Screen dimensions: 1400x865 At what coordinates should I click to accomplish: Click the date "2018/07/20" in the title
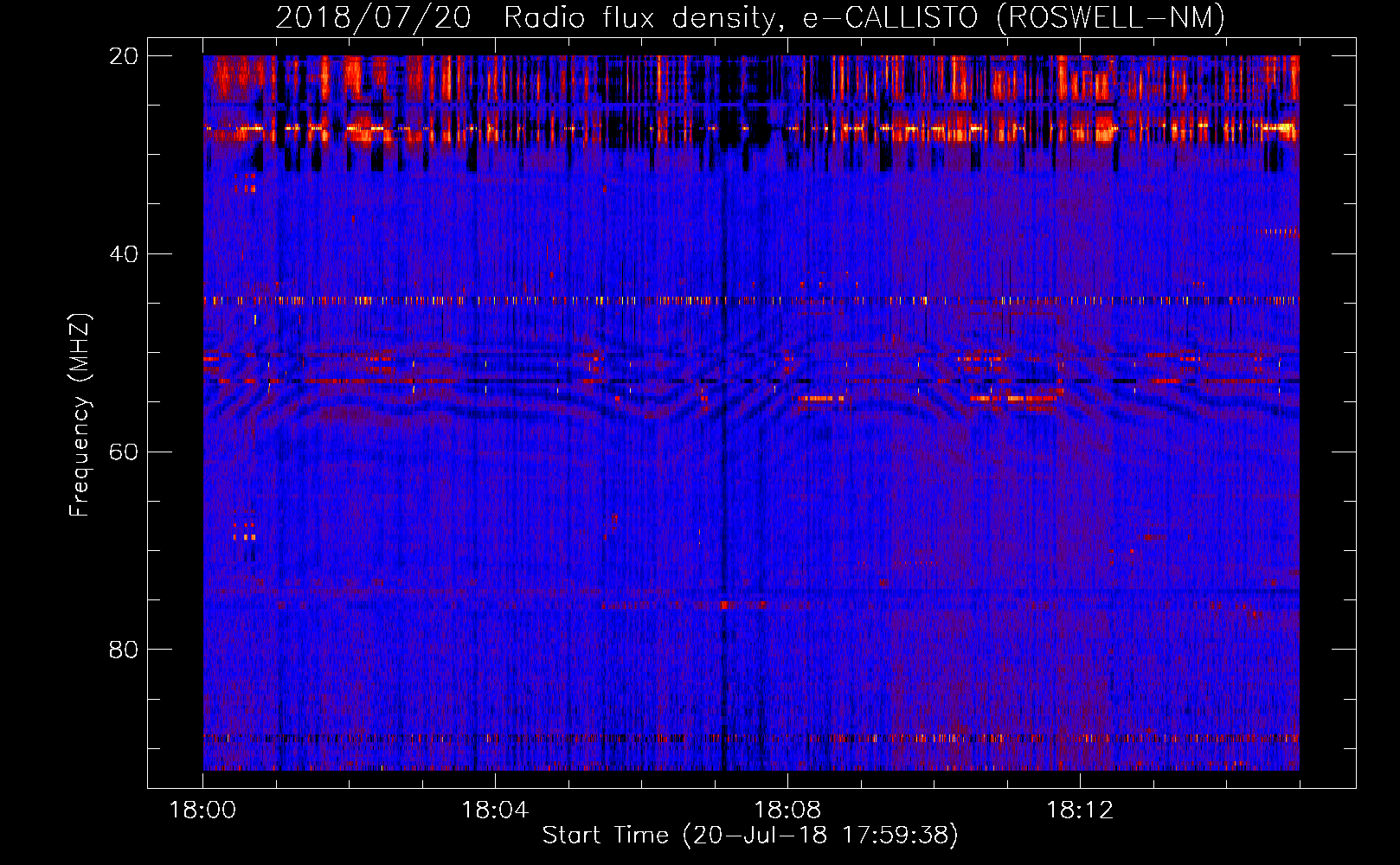click(373, 18)
